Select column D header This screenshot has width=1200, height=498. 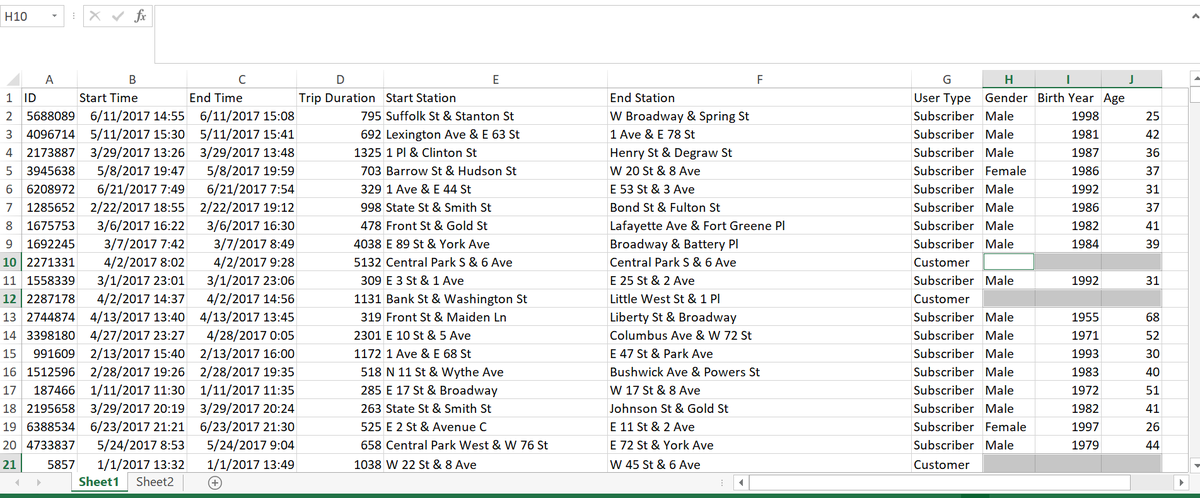pyautogui.click(x=340, y=79)
